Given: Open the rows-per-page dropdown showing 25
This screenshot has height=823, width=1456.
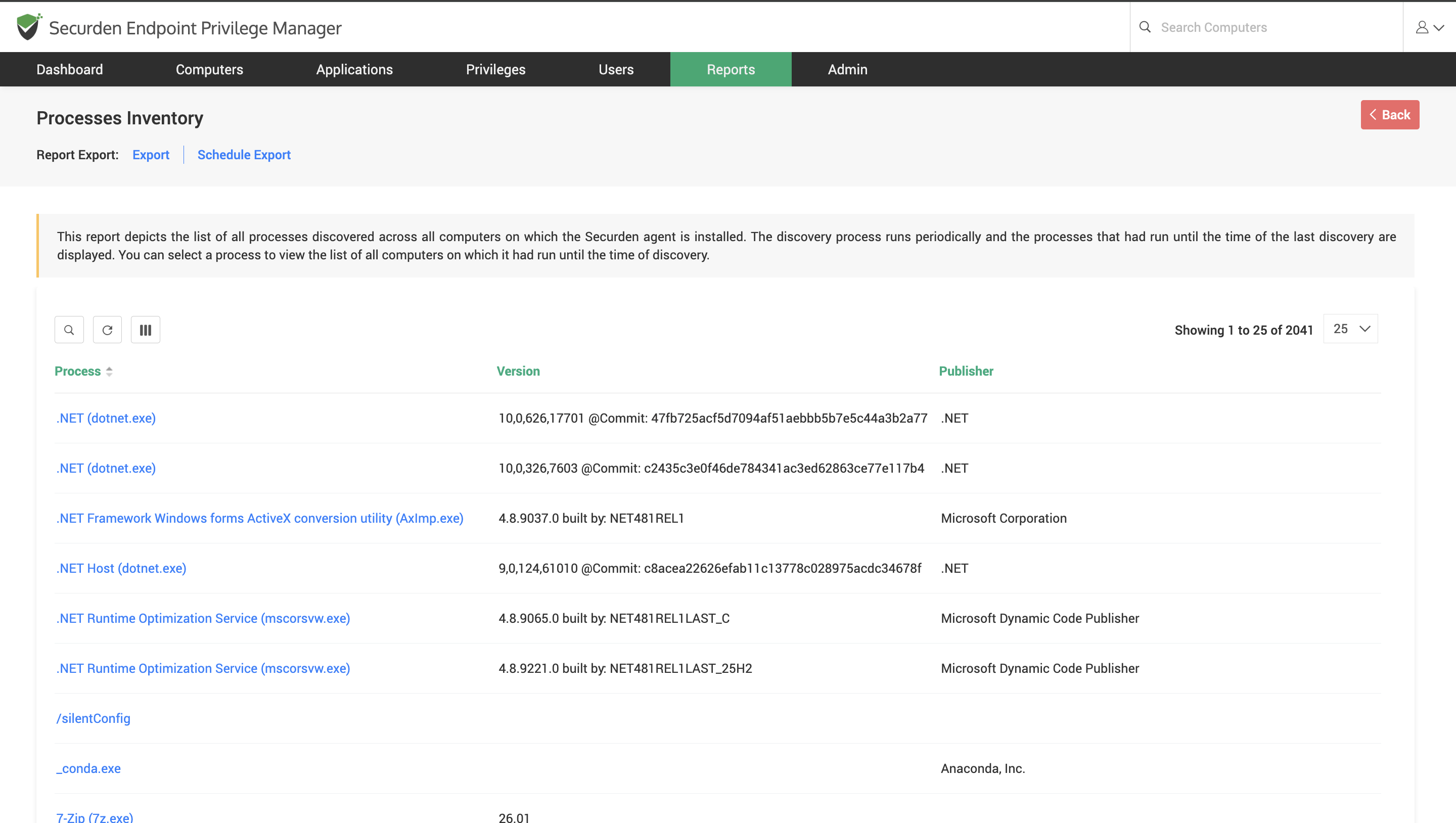Looking at the screenshot, I should [x=1350, y=329].
